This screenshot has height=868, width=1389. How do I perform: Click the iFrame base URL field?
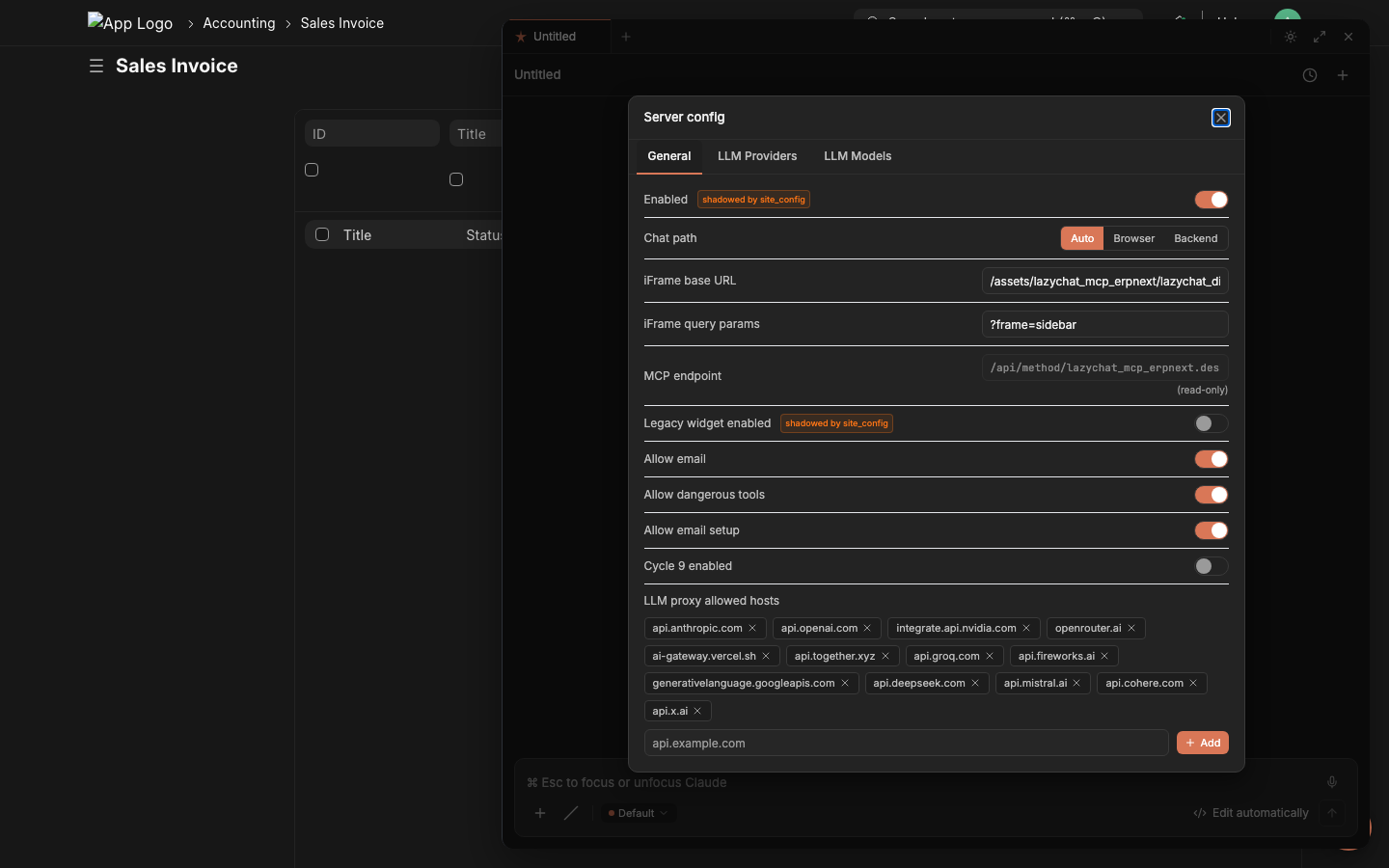click(1105, 282)
